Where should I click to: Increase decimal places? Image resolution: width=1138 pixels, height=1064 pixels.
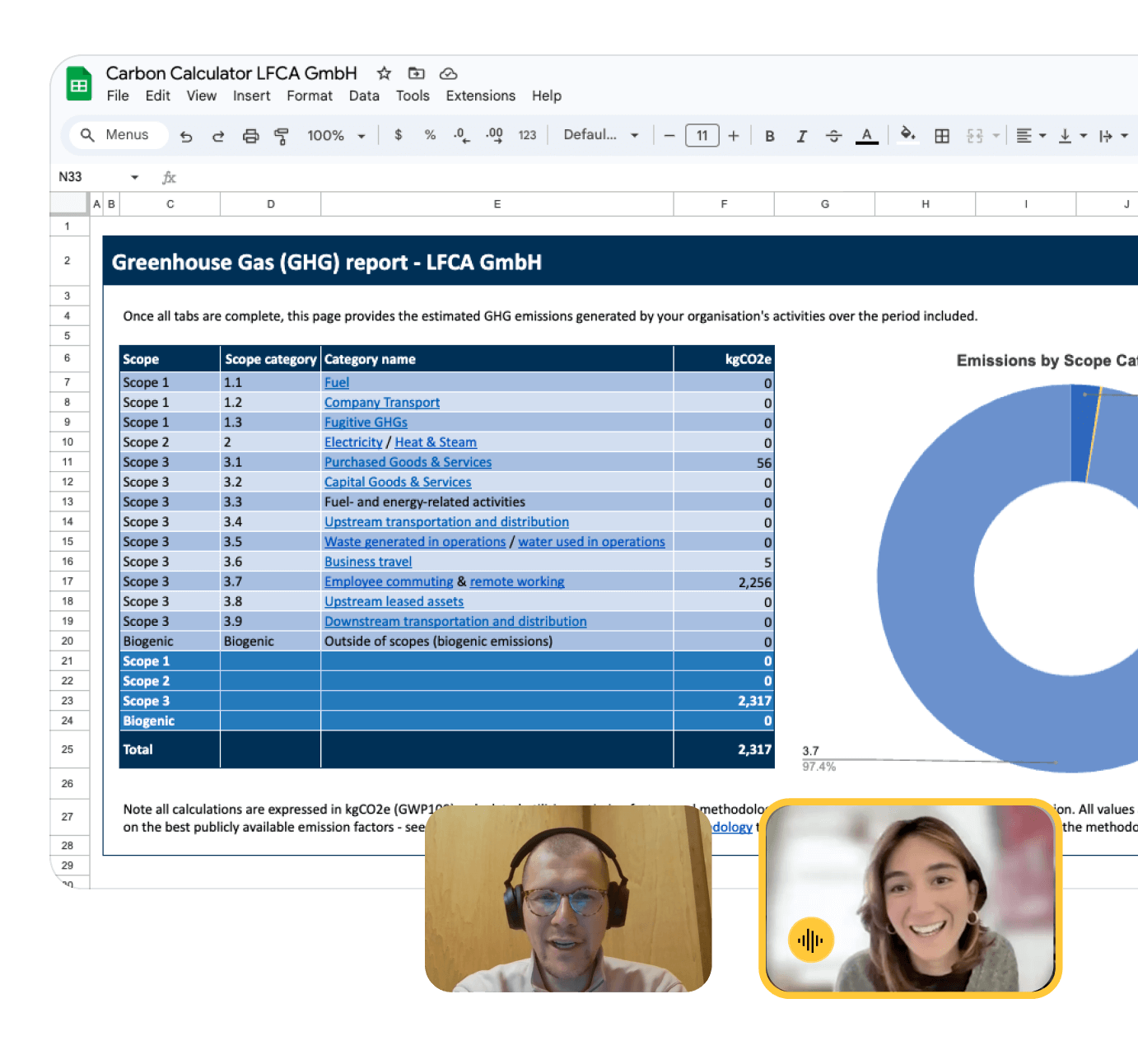494,135
